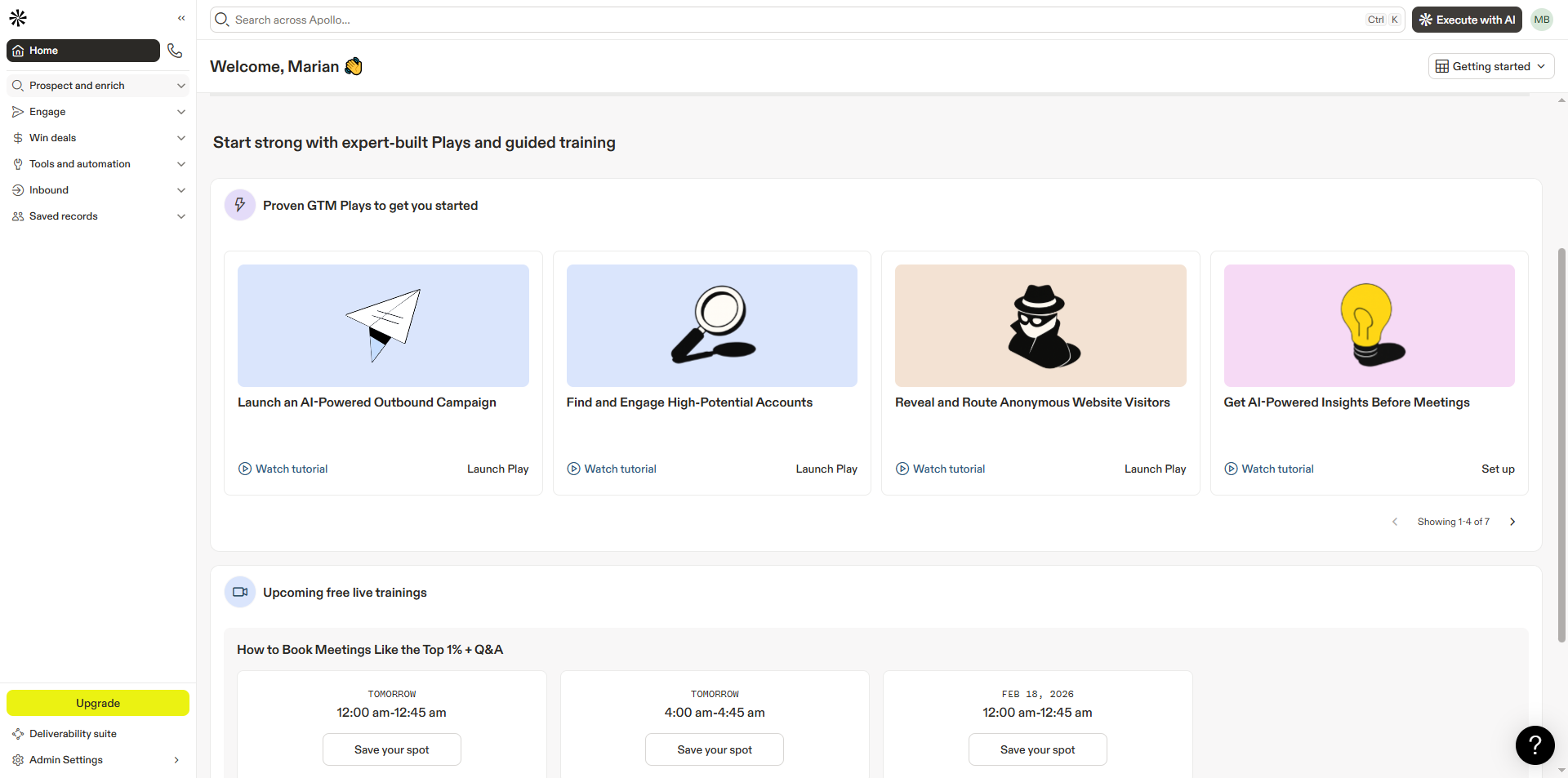Expand the Engage section
The height and width of the screenshot is (778, 1568).
(x=98, y=112)
